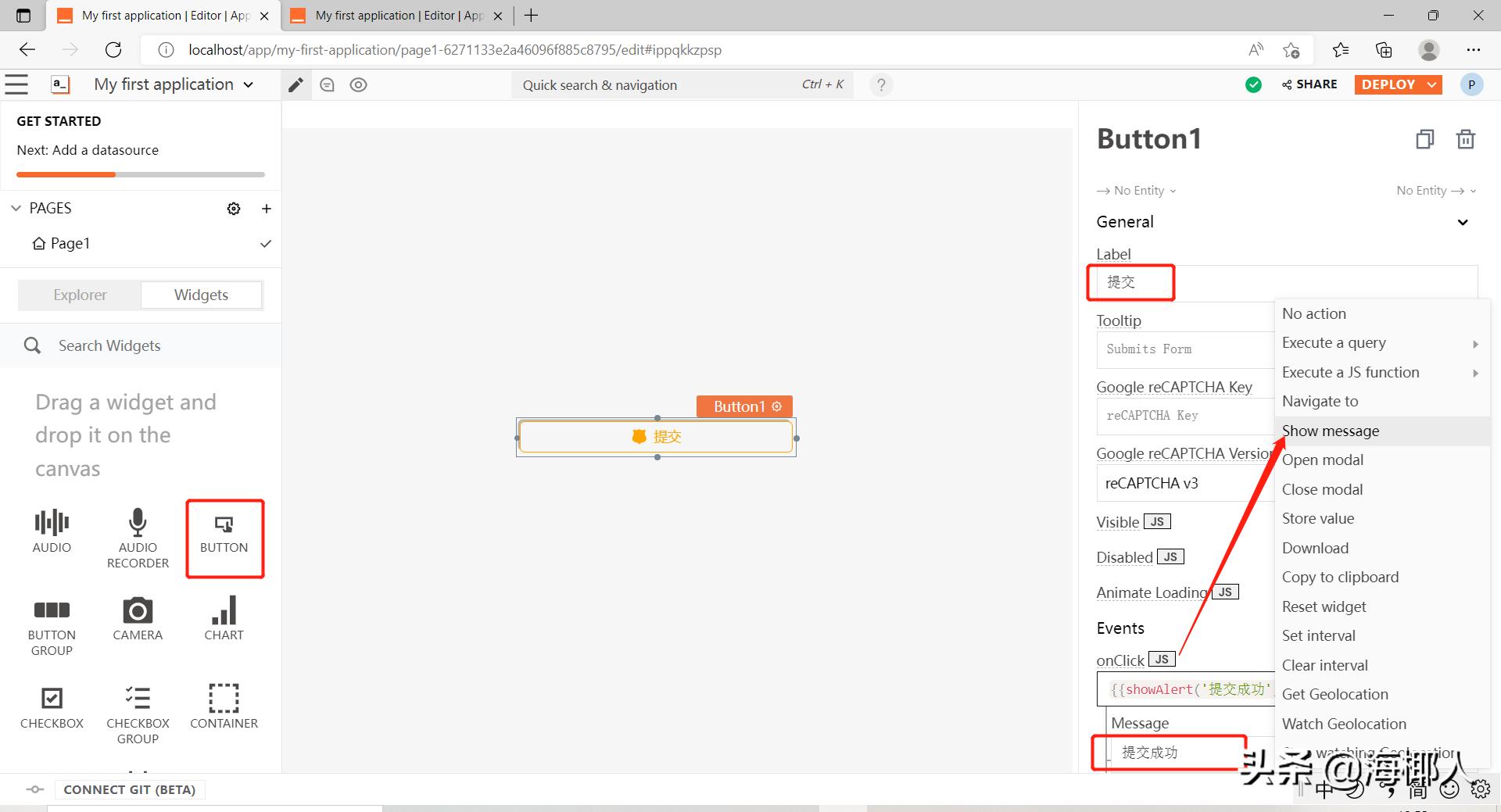Open the help question mark icon

(x=881, y=84)
